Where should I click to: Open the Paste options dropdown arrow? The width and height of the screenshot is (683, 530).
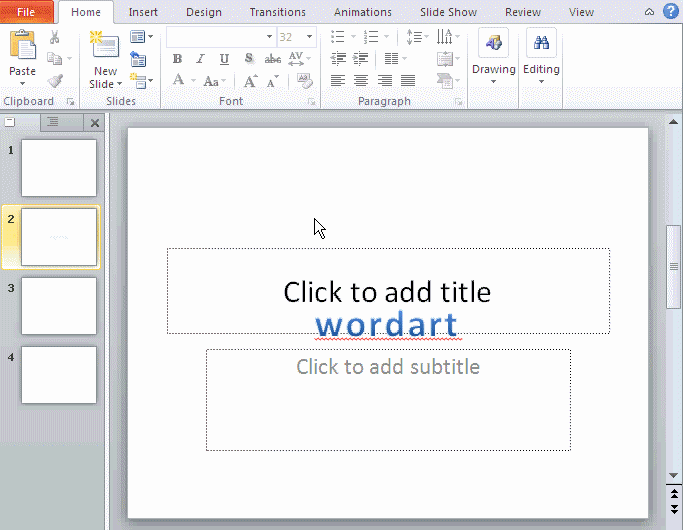tap(23, 84)
